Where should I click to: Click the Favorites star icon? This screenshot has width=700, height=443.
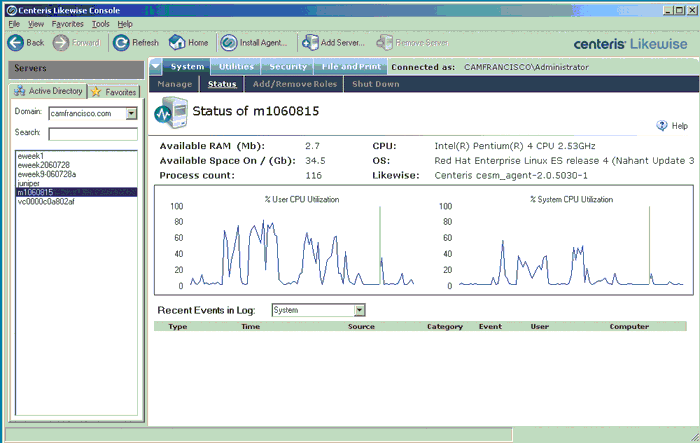pyautogui.click(x=96, y=92)
